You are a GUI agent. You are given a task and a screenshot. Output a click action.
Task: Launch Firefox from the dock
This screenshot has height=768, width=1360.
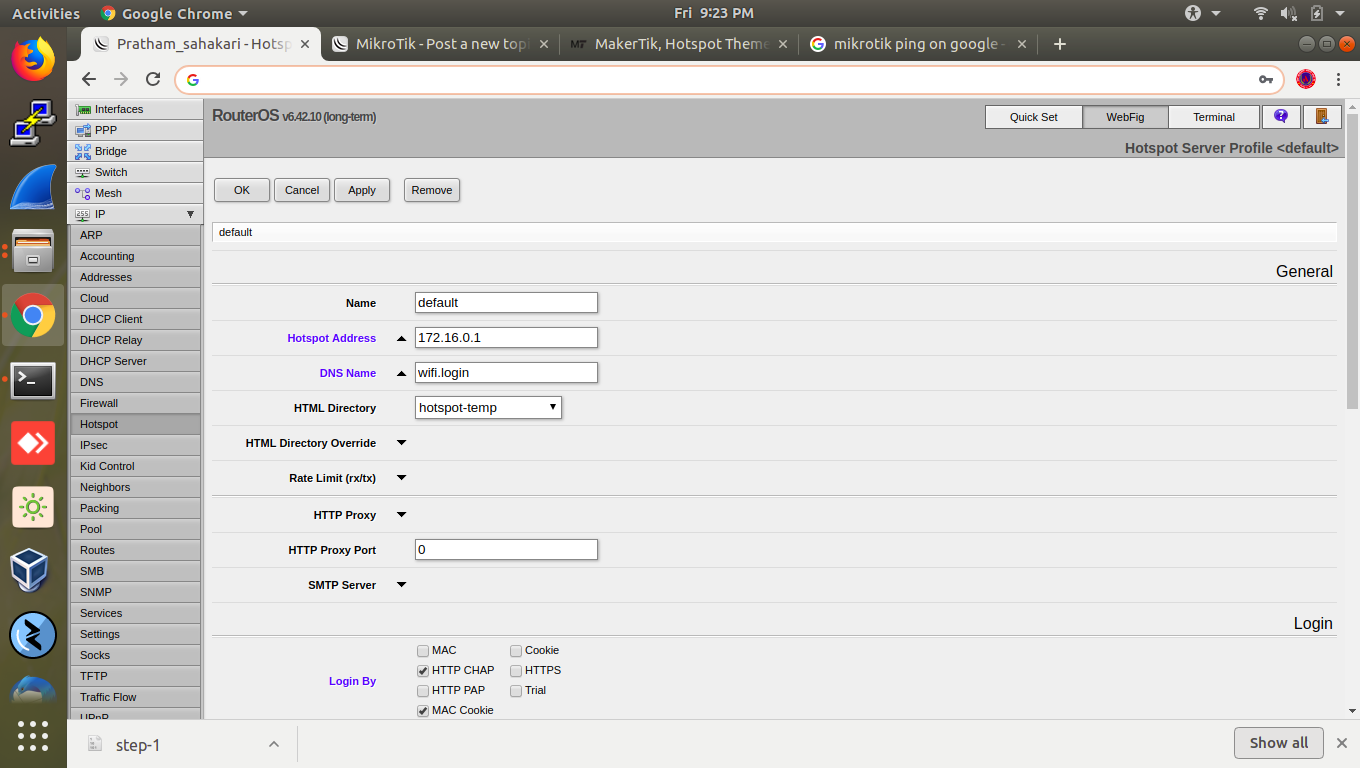[33, 59]
